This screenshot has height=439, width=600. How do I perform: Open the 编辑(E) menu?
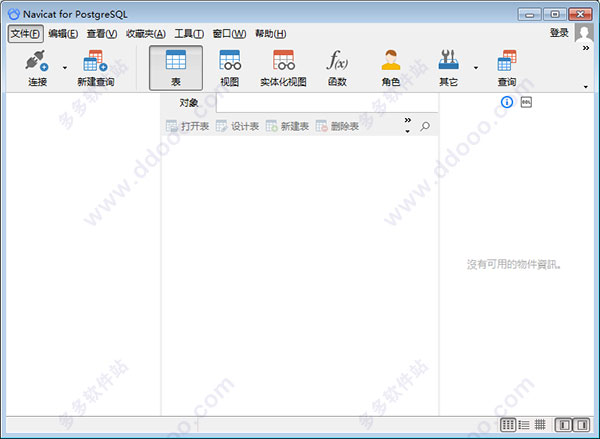(x=63, y=34)
